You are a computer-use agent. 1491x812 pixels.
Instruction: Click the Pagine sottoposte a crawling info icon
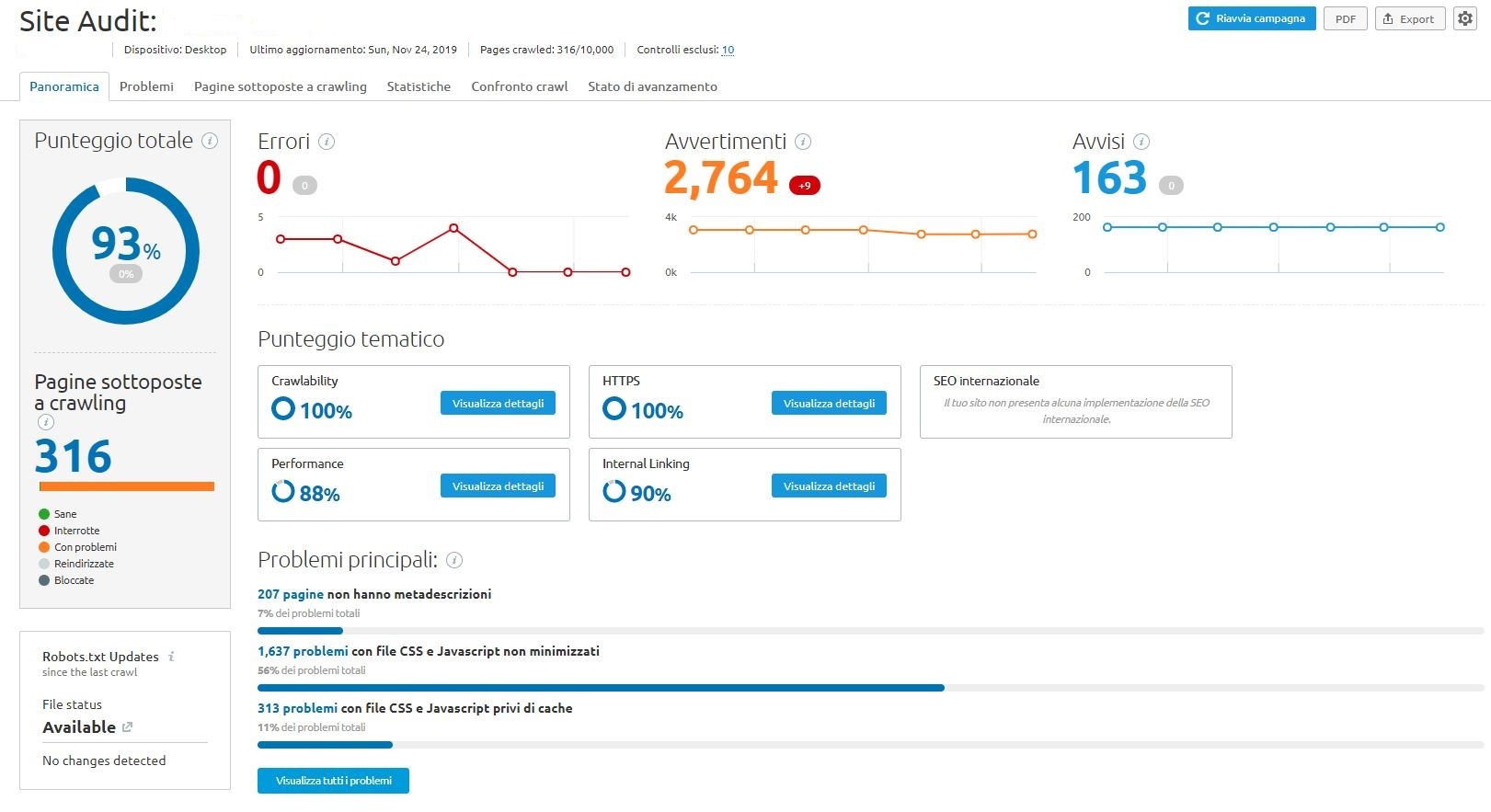46,422
